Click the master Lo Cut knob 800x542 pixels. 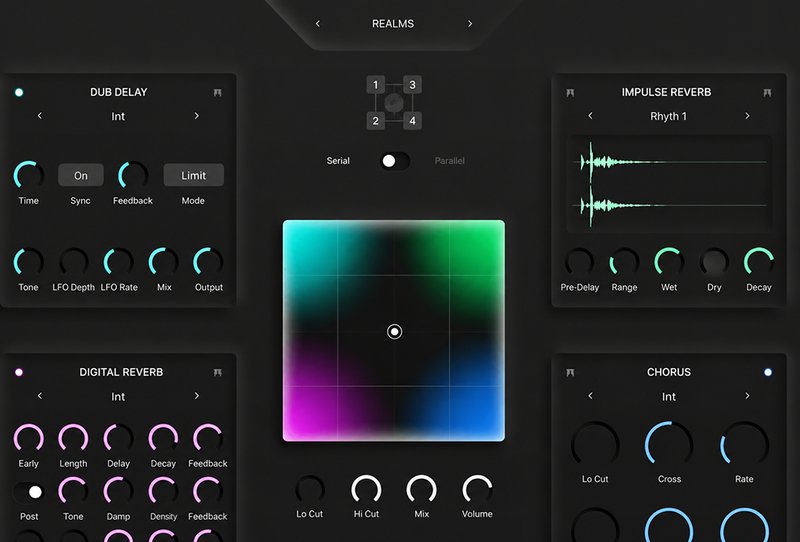pos(310,489)
